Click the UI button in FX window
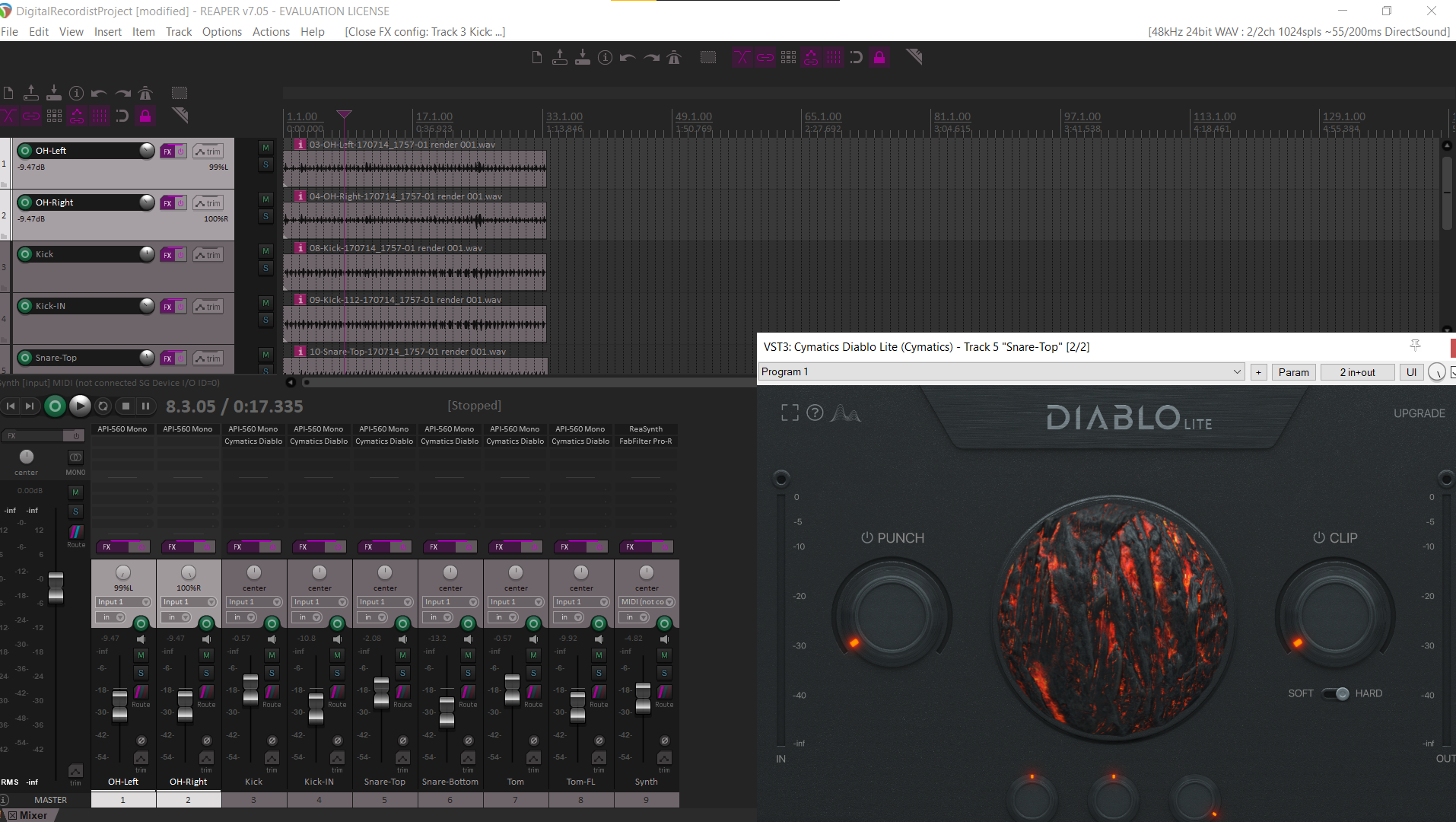This screenshot has height=822, width=1456. click(1411, 372)
